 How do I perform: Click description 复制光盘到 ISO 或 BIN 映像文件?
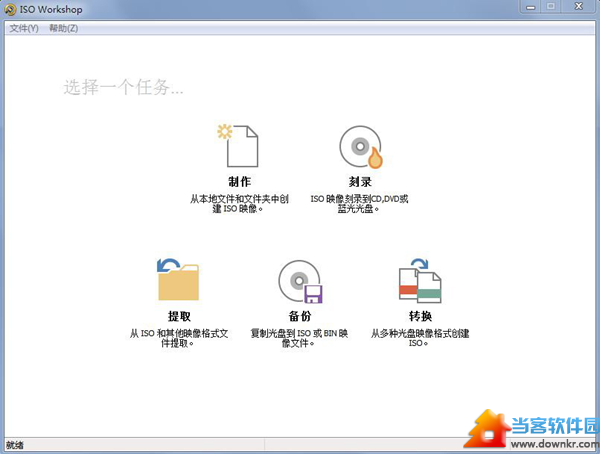(x=299, y=338)
